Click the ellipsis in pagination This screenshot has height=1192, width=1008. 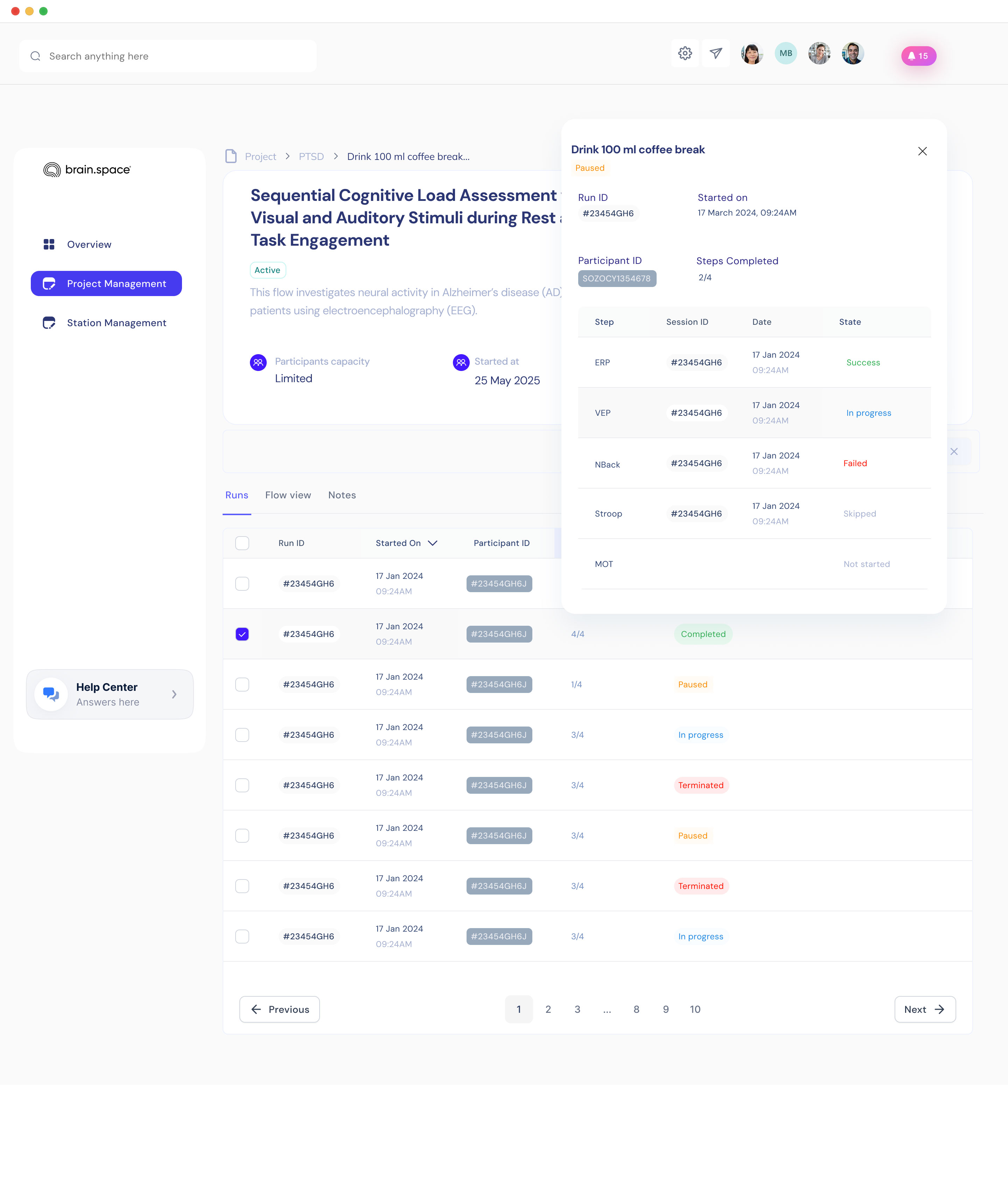click(607, 1009)
